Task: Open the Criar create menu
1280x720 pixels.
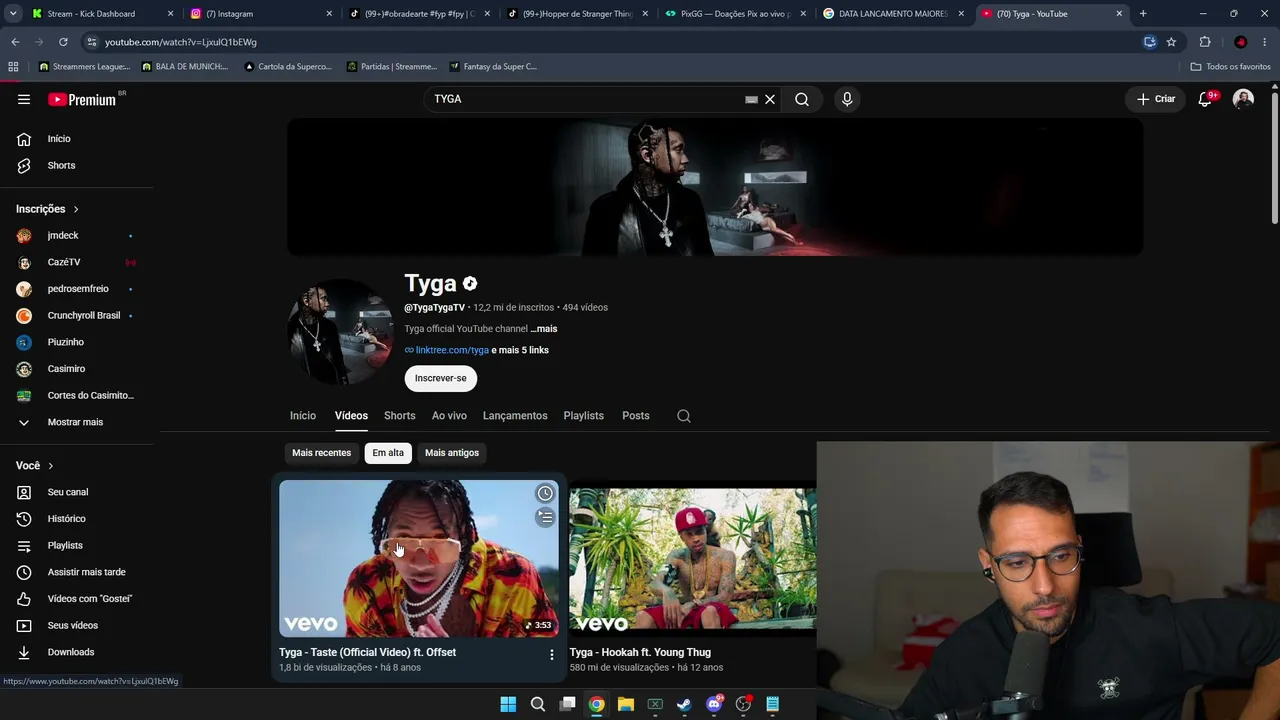Action: [x=1156, y=99]
